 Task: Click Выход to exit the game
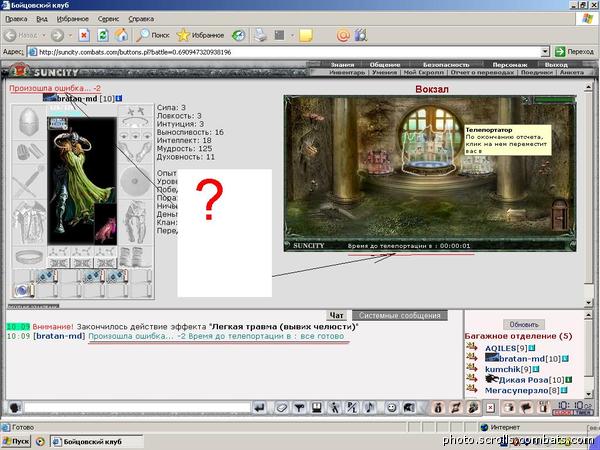(556, 65)
